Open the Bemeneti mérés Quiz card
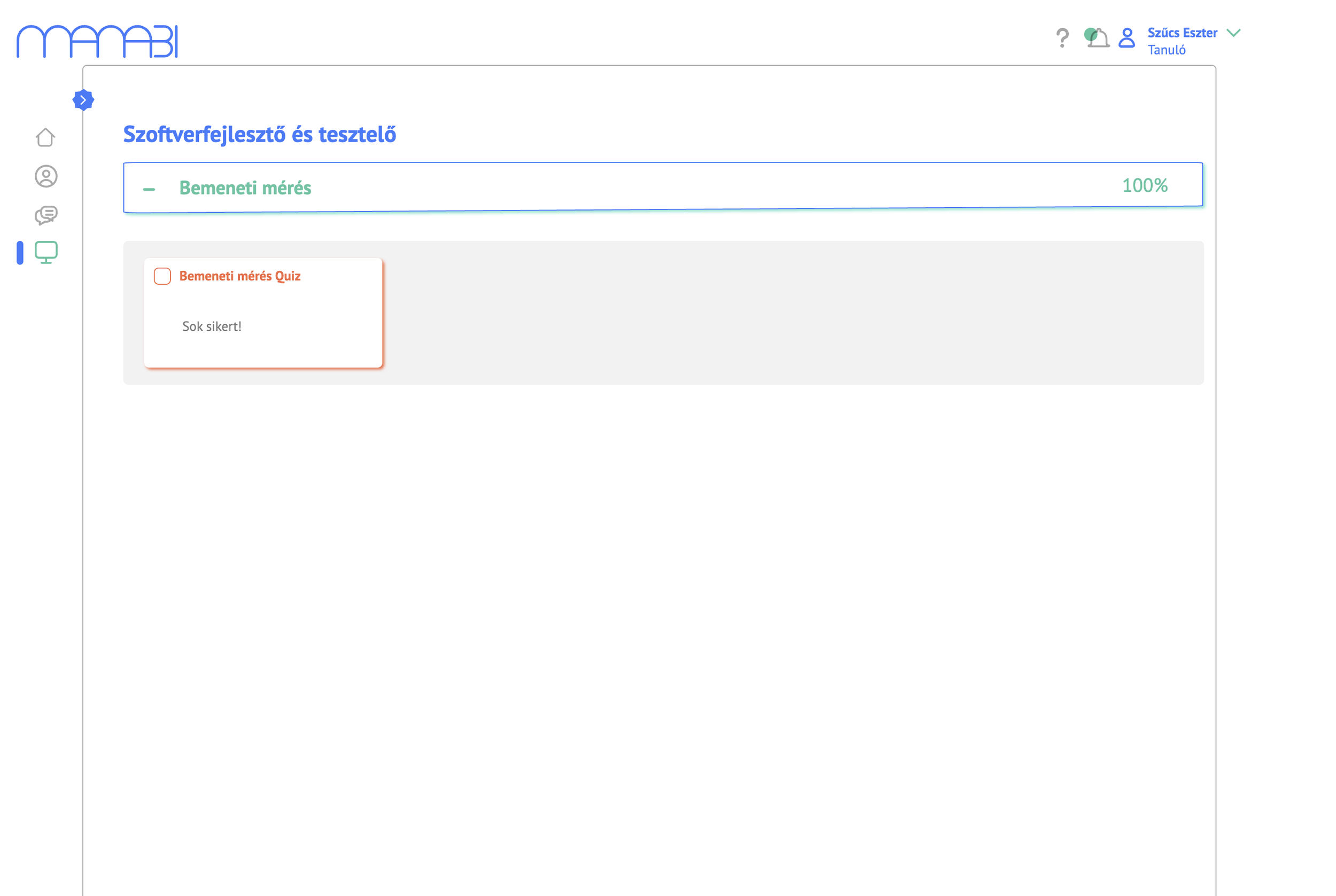The width and height of the screenshot is (1336, 896). pyautogui.click(x=263, y=313)
